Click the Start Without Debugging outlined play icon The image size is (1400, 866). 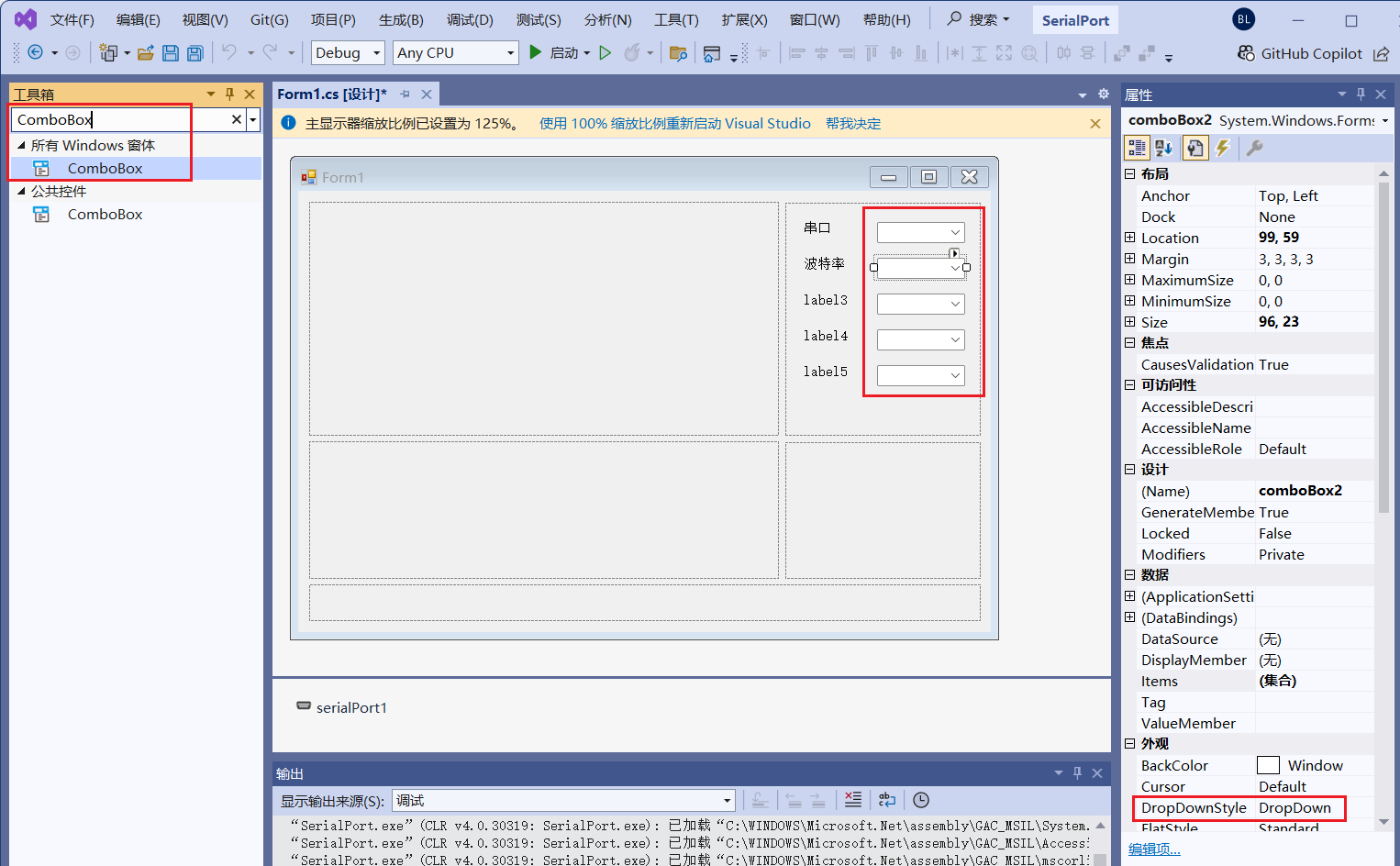tap(605, 53)
